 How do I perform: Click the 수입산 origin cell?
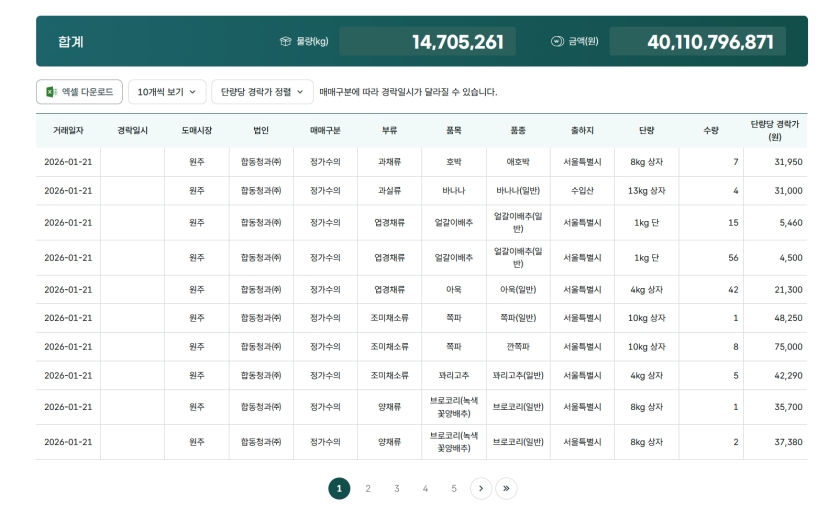582,191
